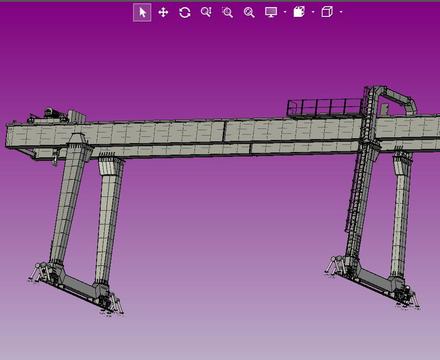
Task: Open the dropdown arrow beside clipboard icon
Action: click(x=313, y=12)
